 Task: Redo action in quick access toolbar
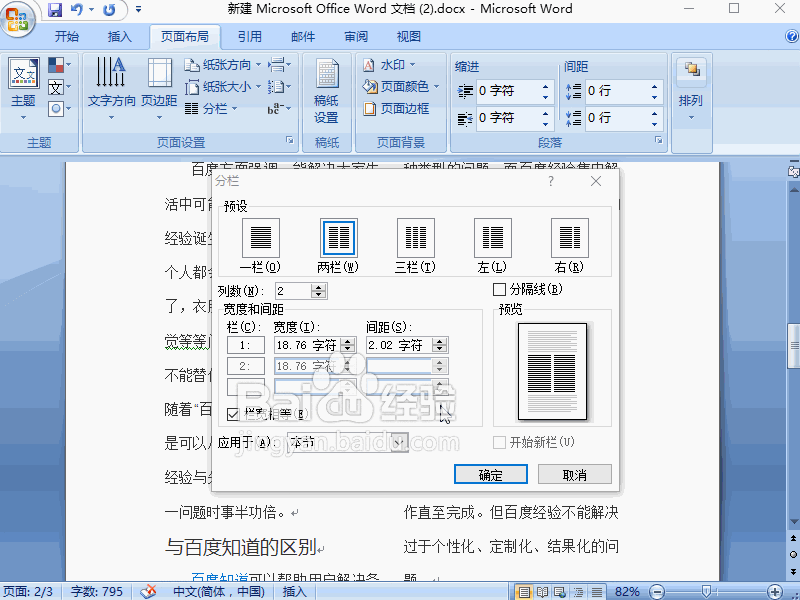109,9
